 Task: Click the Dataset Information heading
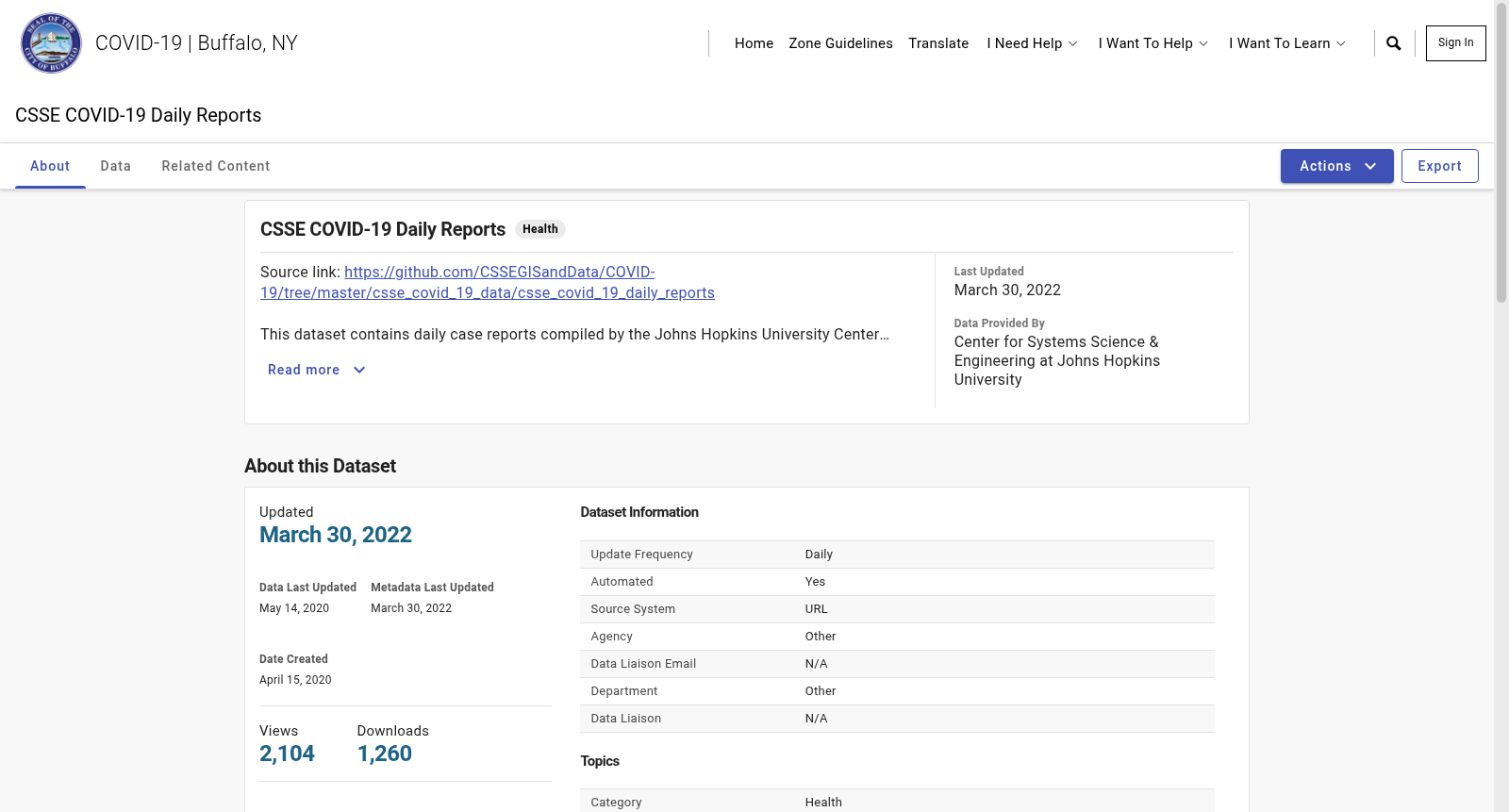coord(639,512)
